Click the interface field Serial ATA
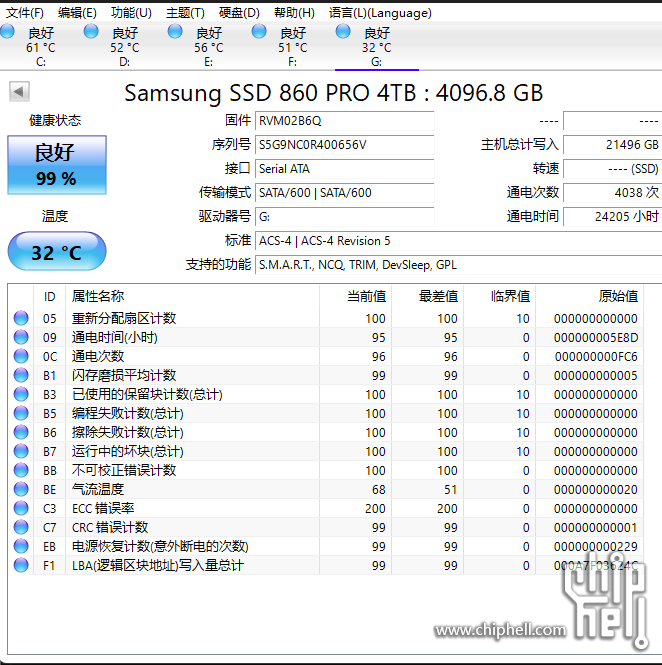Viewport: 662px width, 665px height. pyautogui.click(x=344, y=169)
